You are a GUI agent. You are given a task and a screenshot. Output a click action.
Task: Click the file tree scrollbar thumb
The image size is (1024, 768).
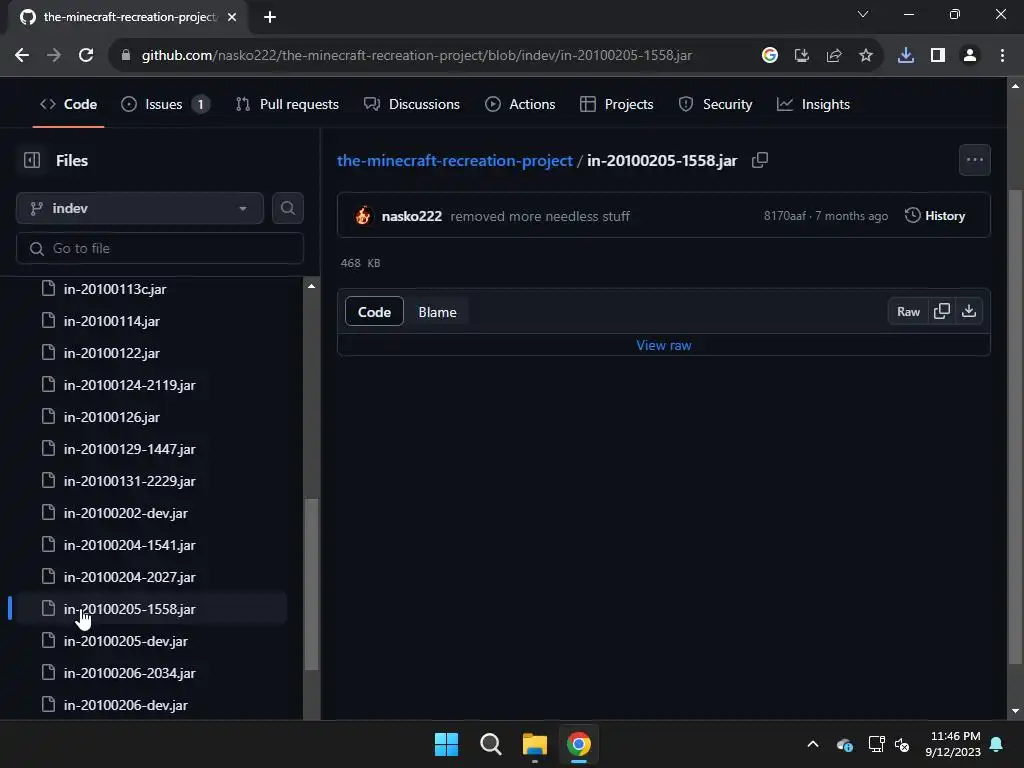(312, 584)
